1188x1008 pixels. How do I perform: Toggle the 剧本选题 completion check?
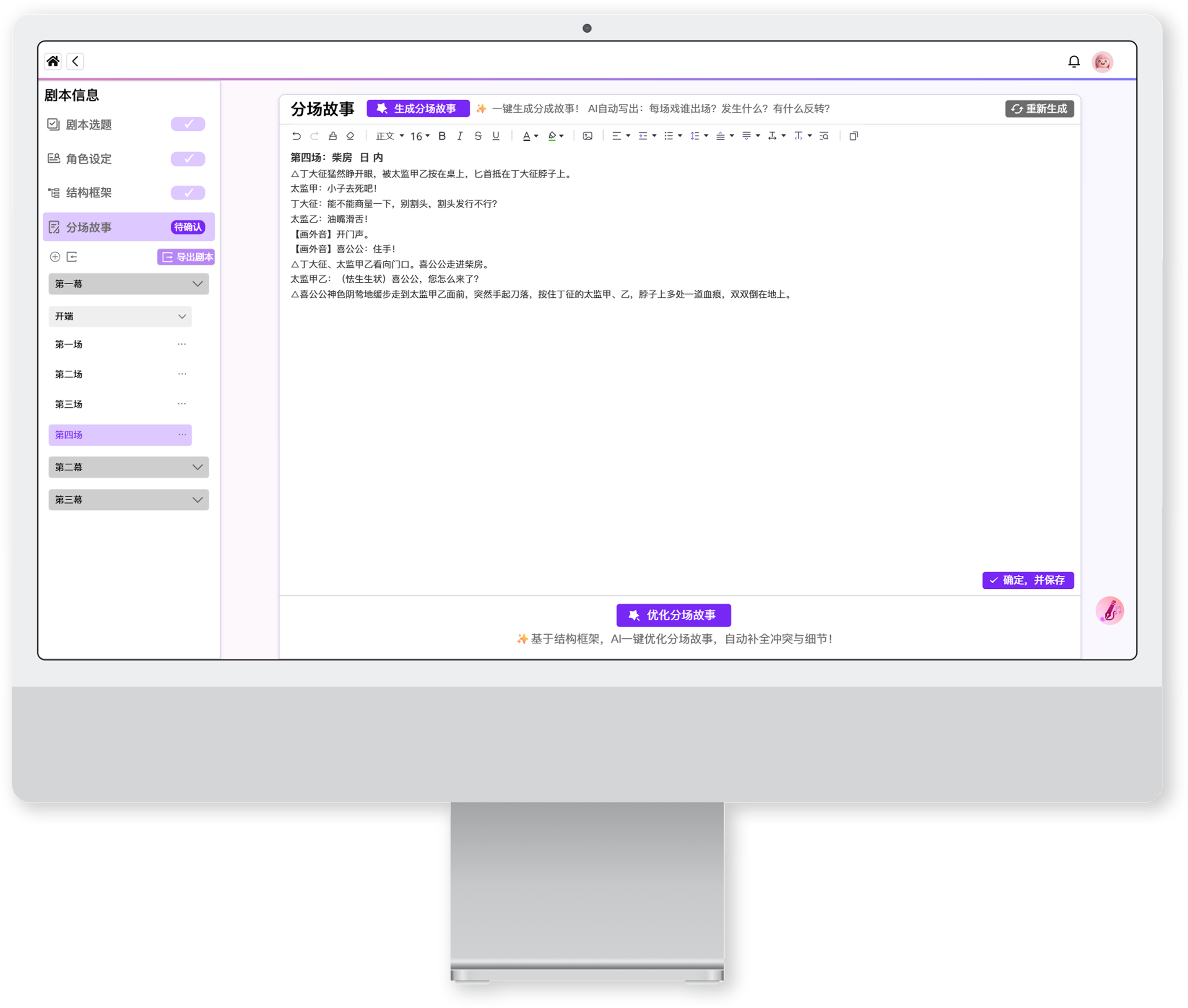pyautogui.click(x=188, y=124)
